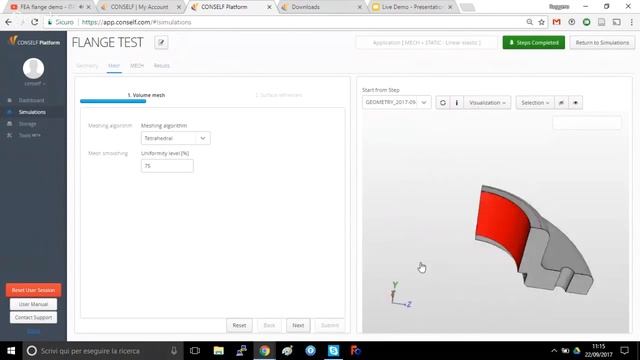The image size is (640, 360).
Task: Click the blue Volume mesh progress bar
Action: (x=113, y=101)
